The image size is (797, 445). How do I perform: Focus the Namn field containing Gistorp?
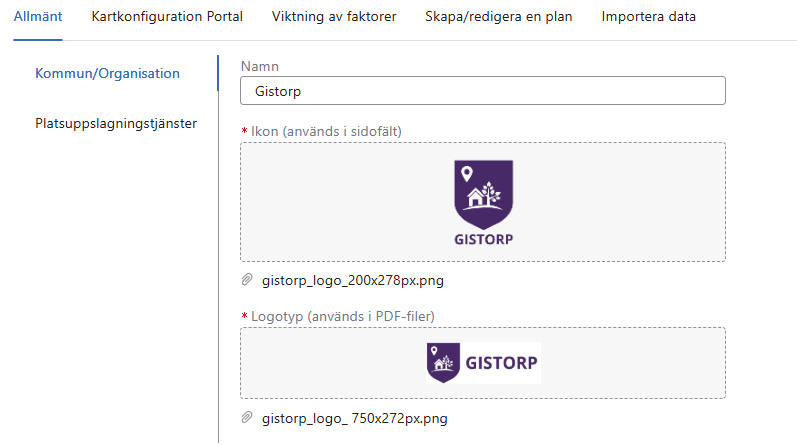482,91
